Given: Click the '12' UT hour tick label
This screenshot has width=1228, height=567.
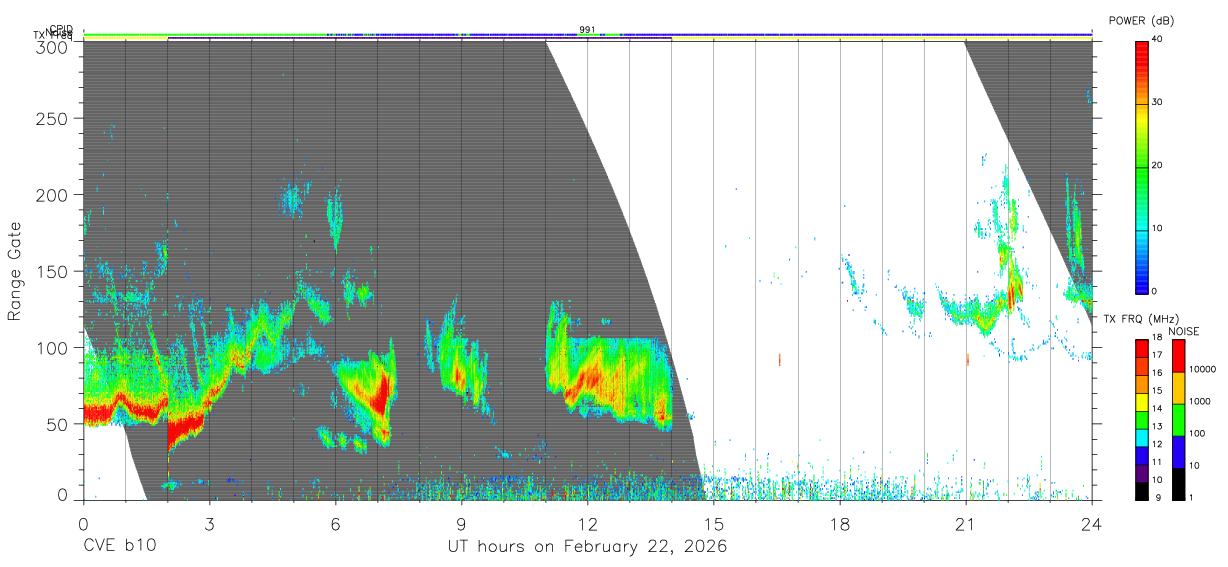Looking at the screenshot, I should (x=588, y=523).
